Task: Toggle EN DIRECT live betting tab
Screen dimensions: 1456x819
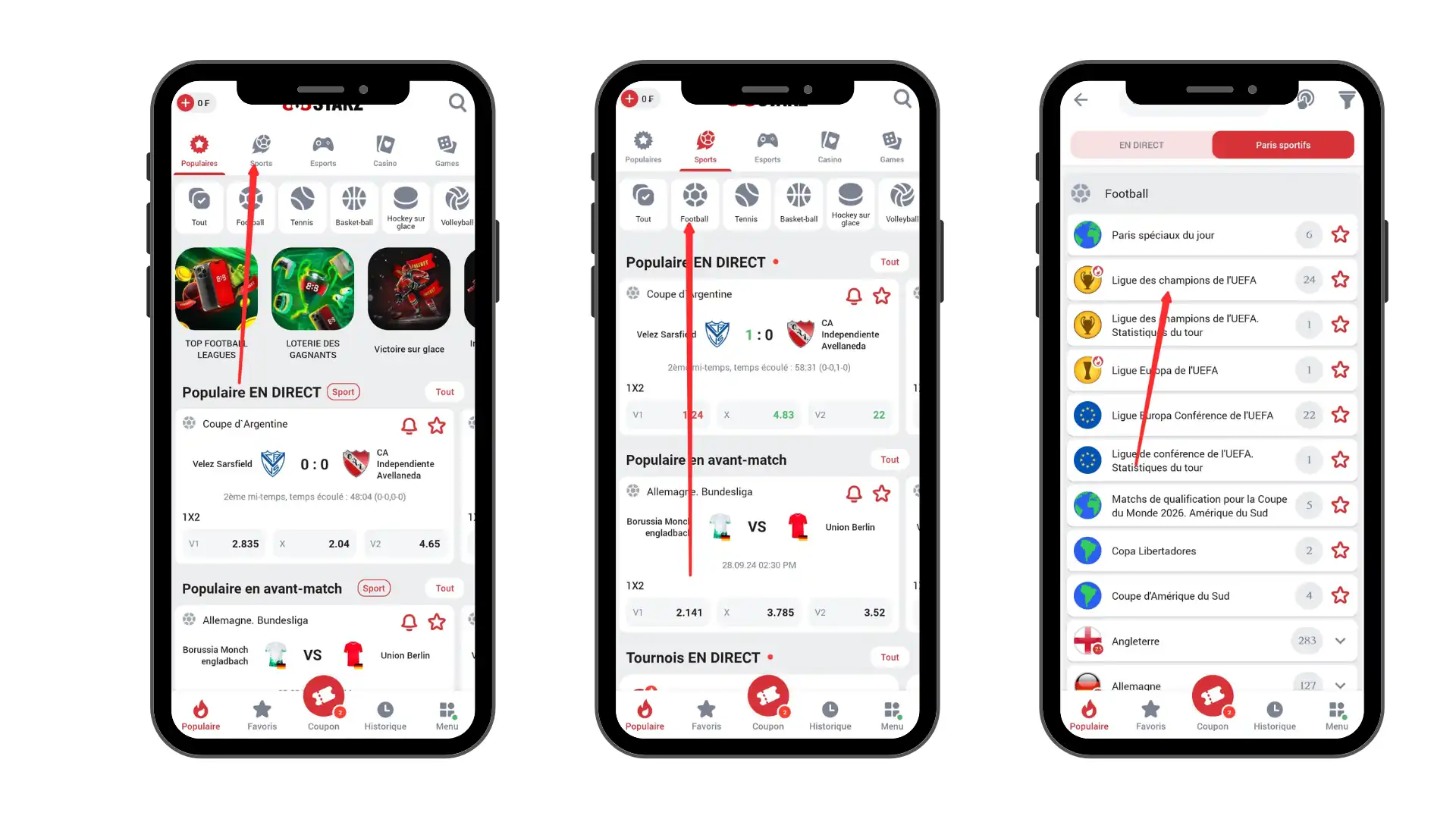Action: pyautogui.click(x=1141, y=145)
